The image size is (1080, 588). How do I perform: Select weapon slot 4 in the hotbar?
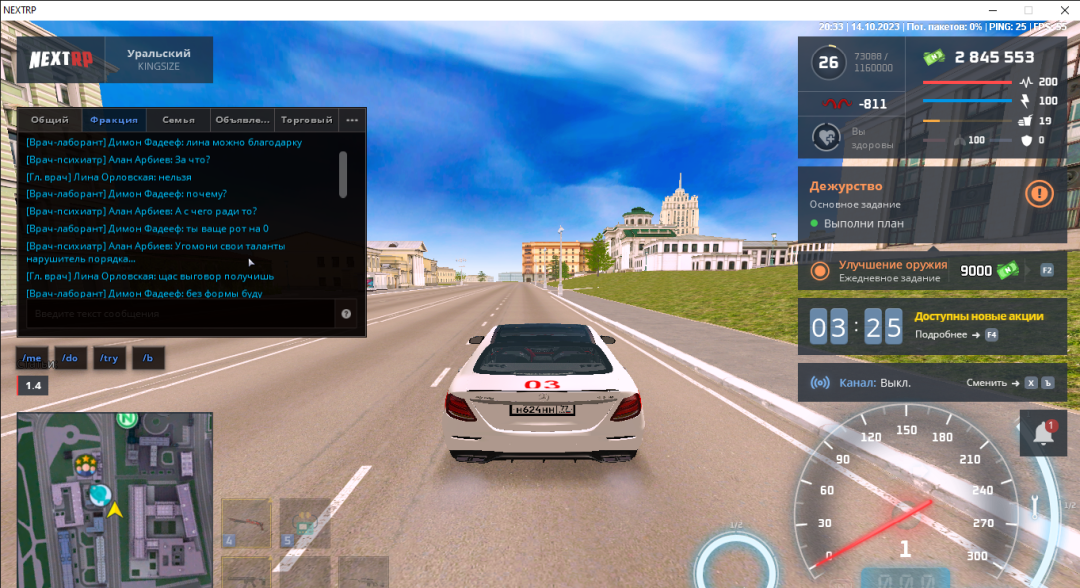click(246, 523)
